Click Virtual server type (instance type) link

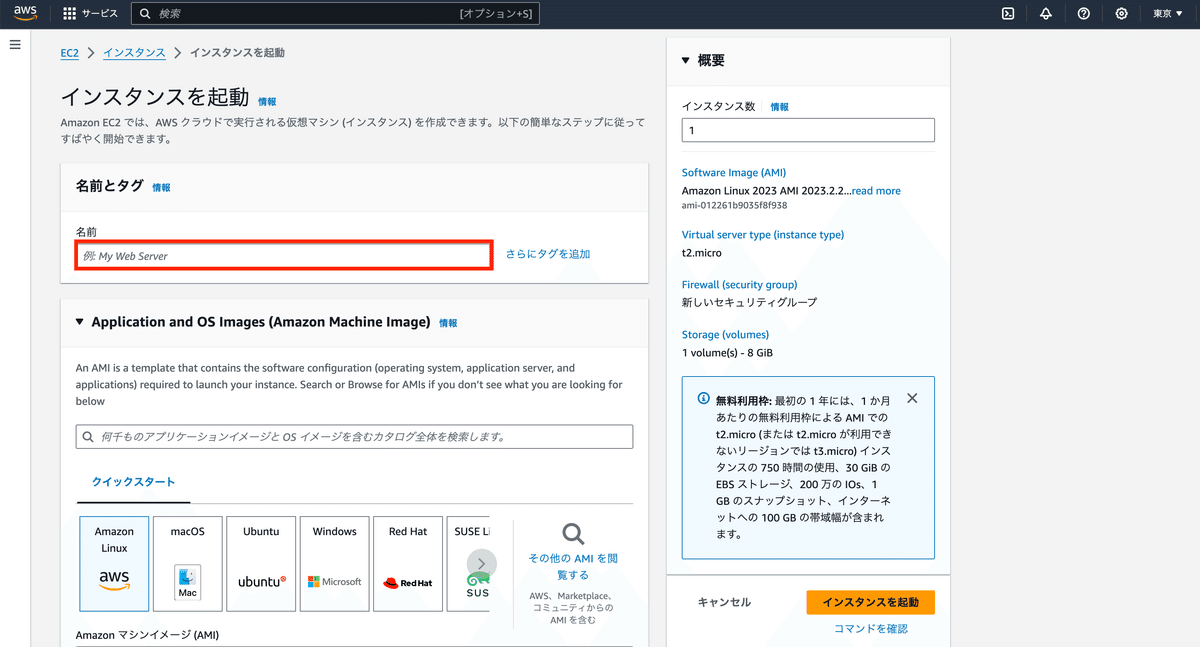click(x=763, y=235)
